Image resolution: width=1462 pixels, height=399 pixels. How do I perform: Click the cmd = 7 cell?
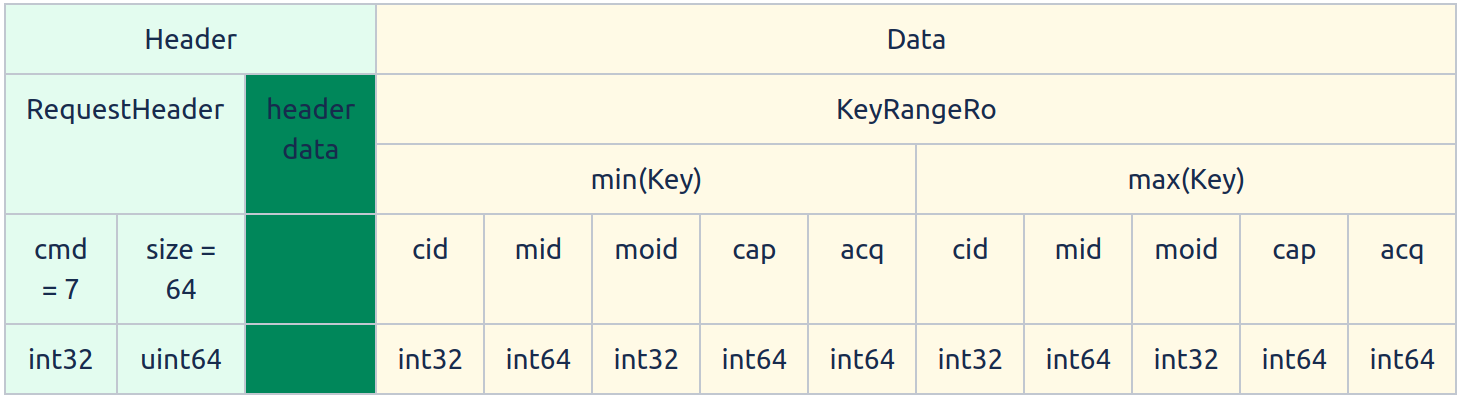coord(61,269)
